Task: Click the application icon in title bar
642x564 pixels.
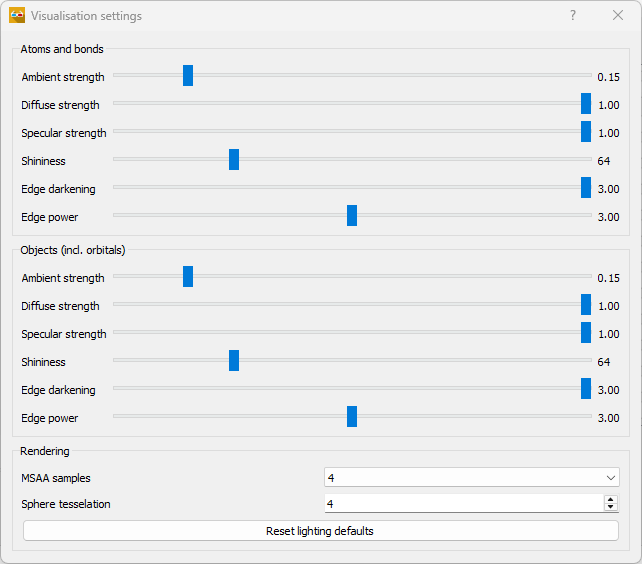Action: pos(17,16)
